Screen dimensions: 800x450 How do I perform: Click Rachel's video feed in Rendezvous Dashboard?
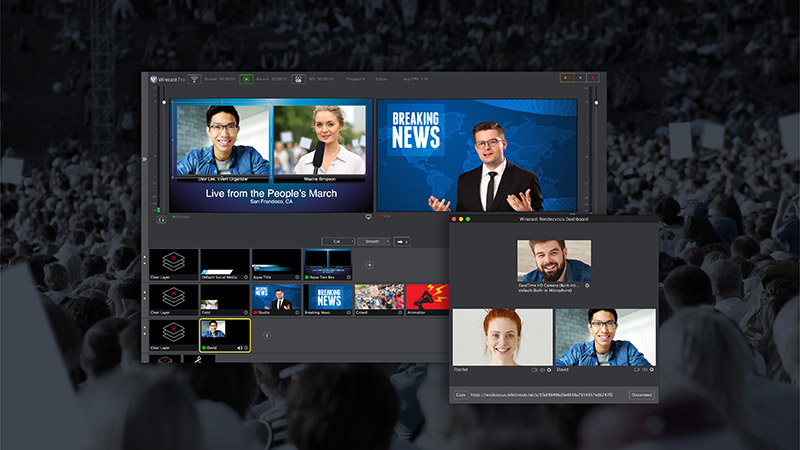(503, 337)
